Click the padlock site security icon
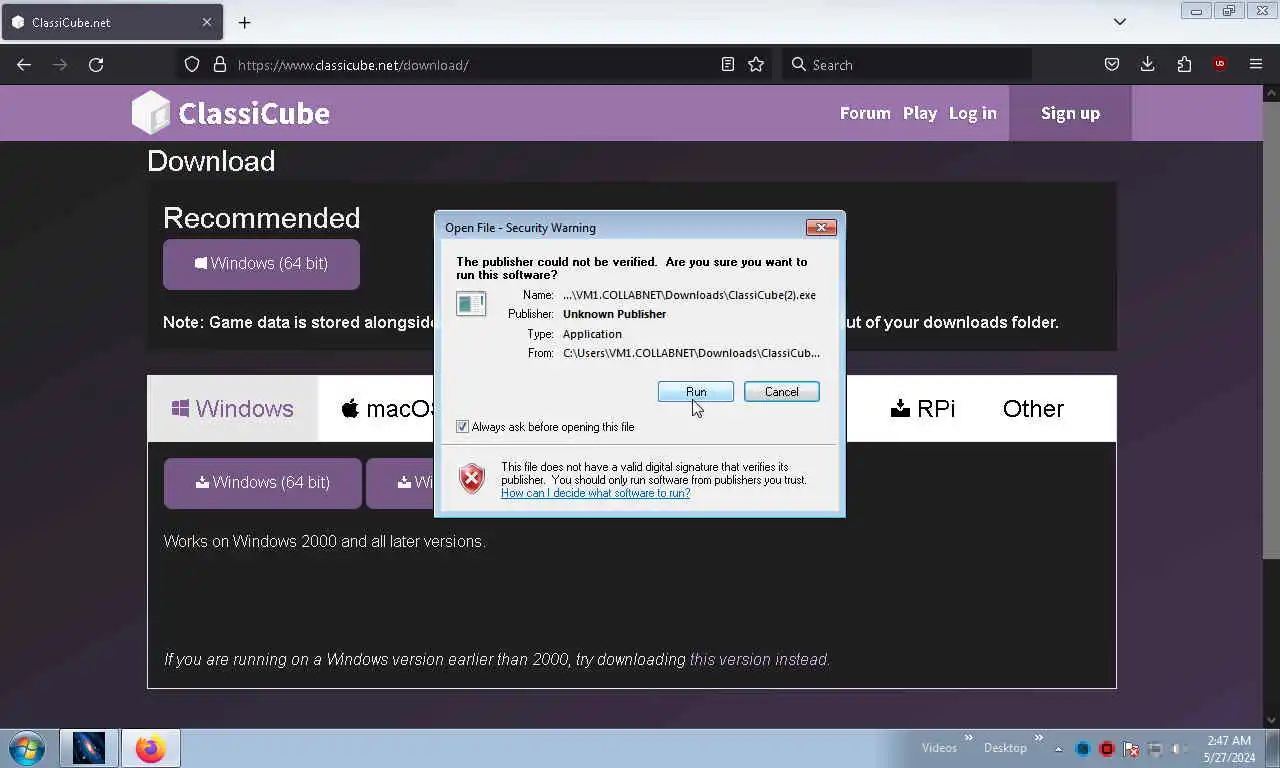1280x768 pixels. point(220,64)
